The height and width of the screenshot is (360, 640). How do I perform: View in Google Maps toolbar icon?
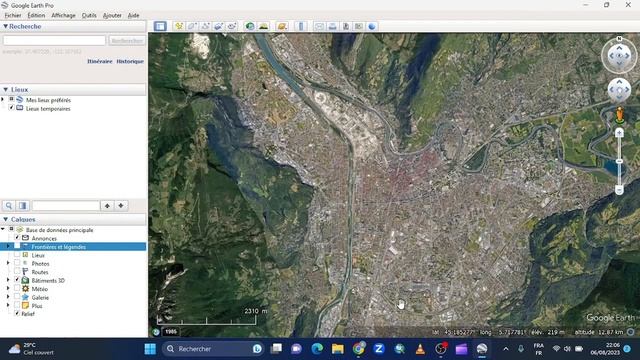point(359,26)
